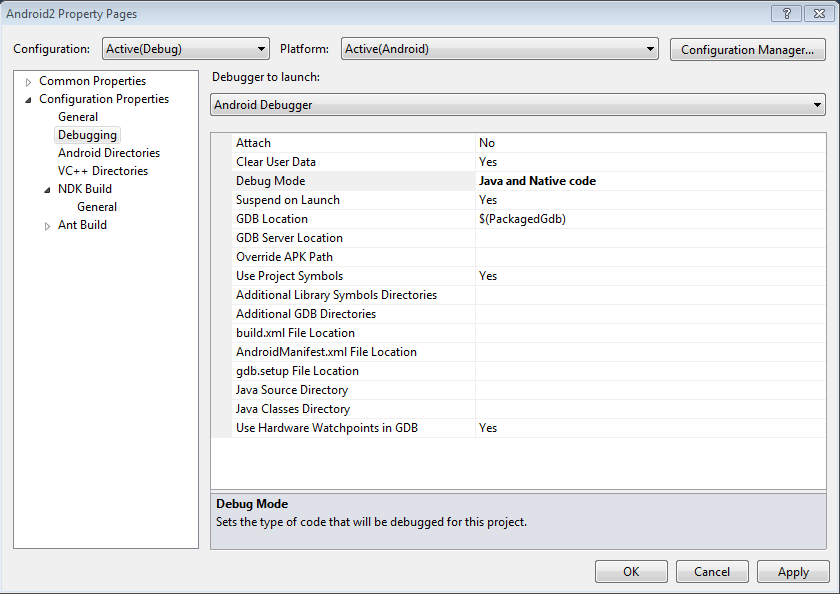Image resolution: width=840 pixels, height=594 pixels.
Task: Select Android Directories in the tree
Action: [x=109, y=153]
